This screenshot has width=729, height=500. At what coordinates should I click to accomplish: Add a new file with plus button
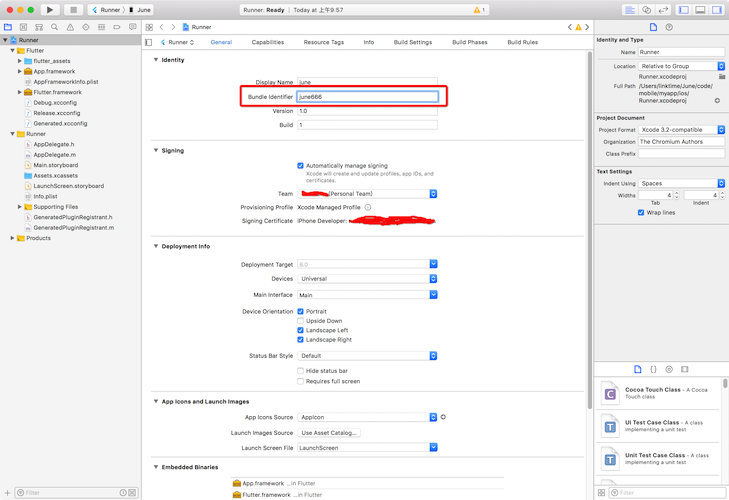[7, 493]
